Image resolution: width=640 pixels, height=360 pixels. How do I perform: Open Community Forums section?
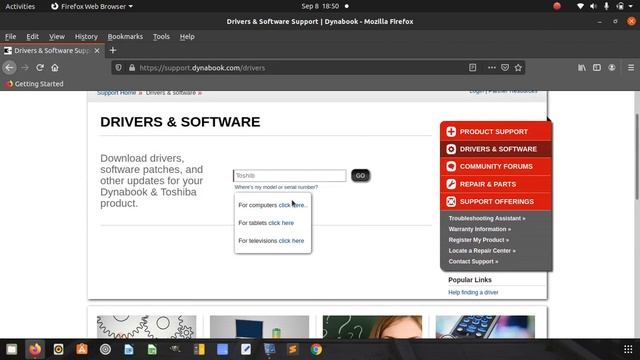click(x=496, y=167)
